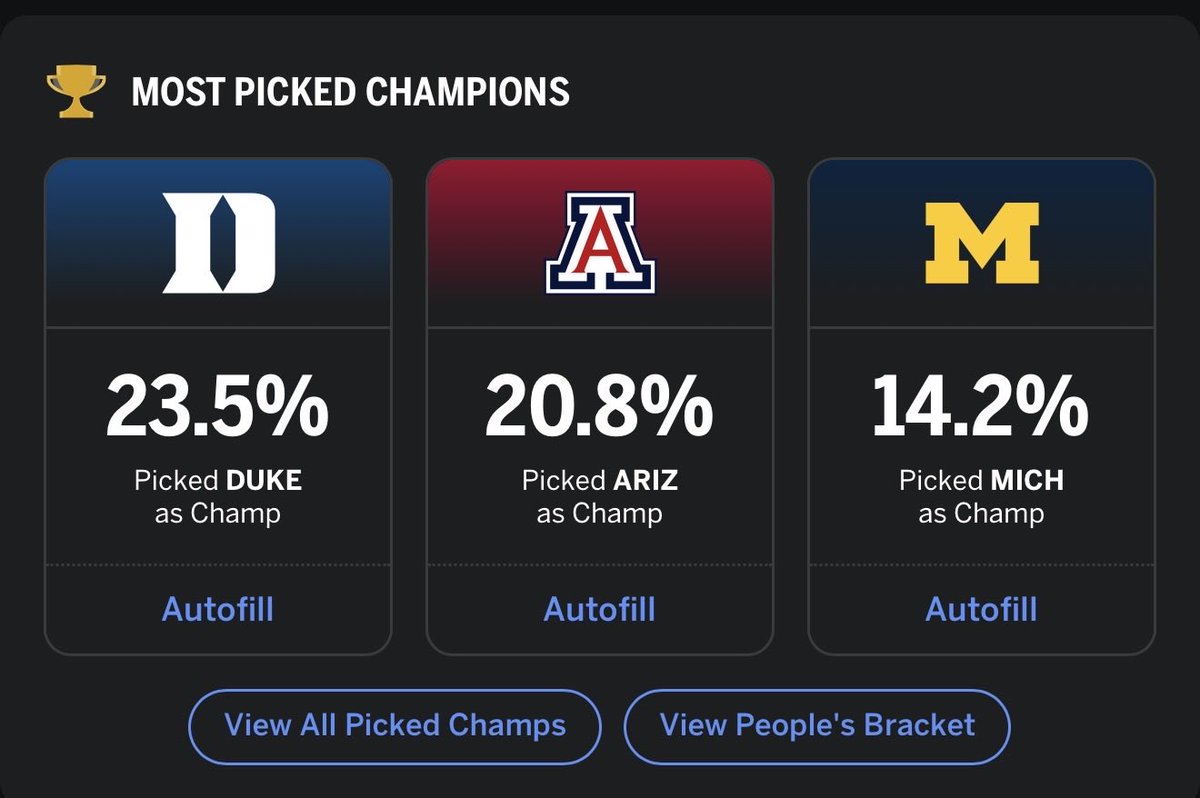Click the bold DUKE team abbreviation
The width and height of the screenshot is (1200, 798).
click(x=264, y=481)
